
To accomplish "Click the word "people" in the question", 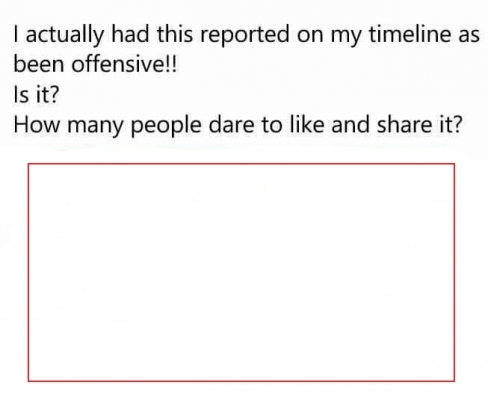I will tap(166, 126).
